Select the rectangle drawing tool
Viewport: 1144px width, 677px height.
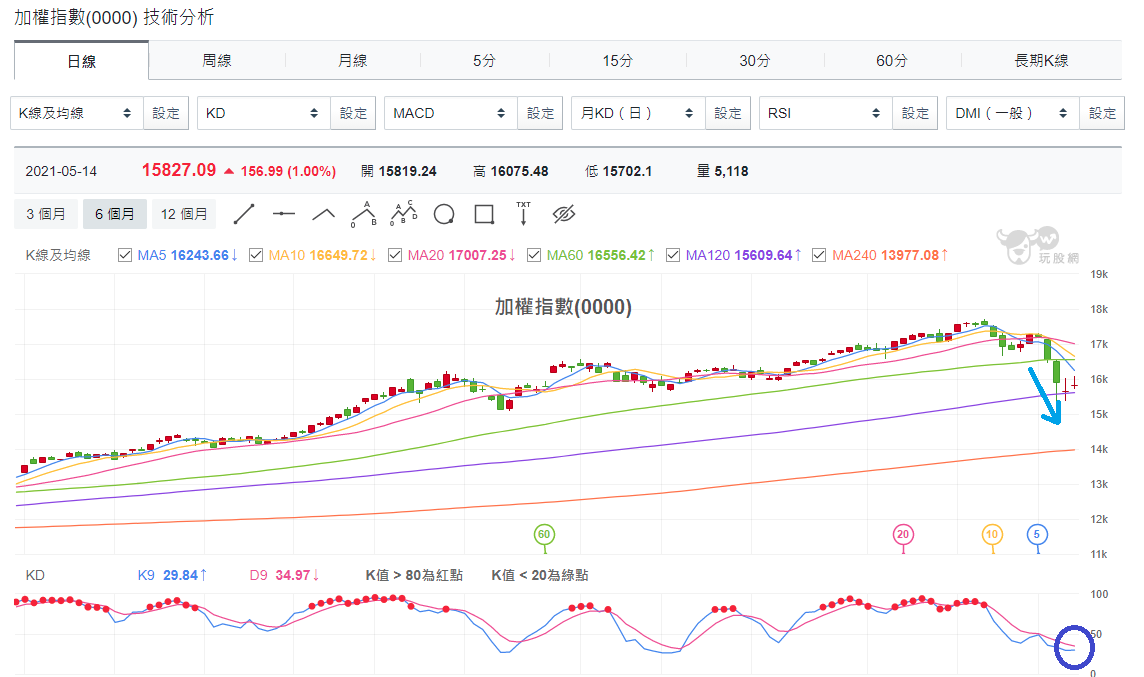tap(484, 214)
